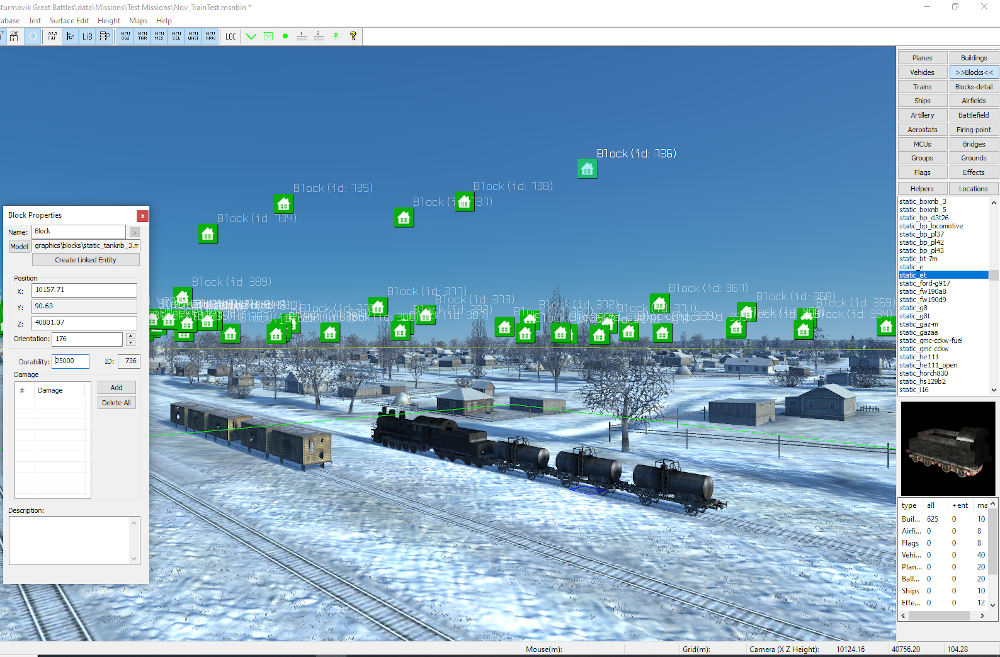
Task: Click the green checkmark arrow toolbar icon
Action: [x=251, y=36]
